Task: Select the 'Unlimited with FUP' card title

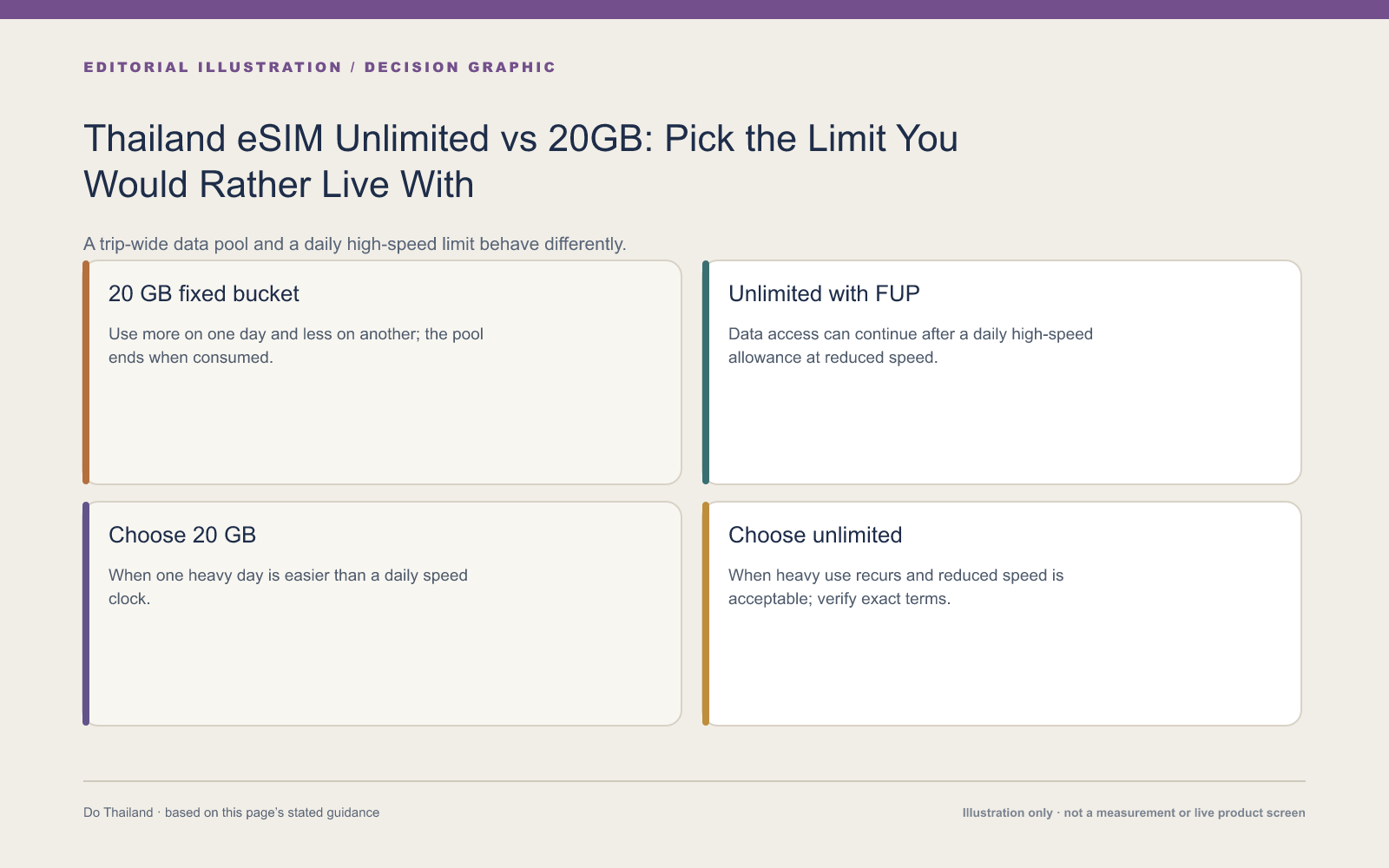Action: [x=824, y=293]
